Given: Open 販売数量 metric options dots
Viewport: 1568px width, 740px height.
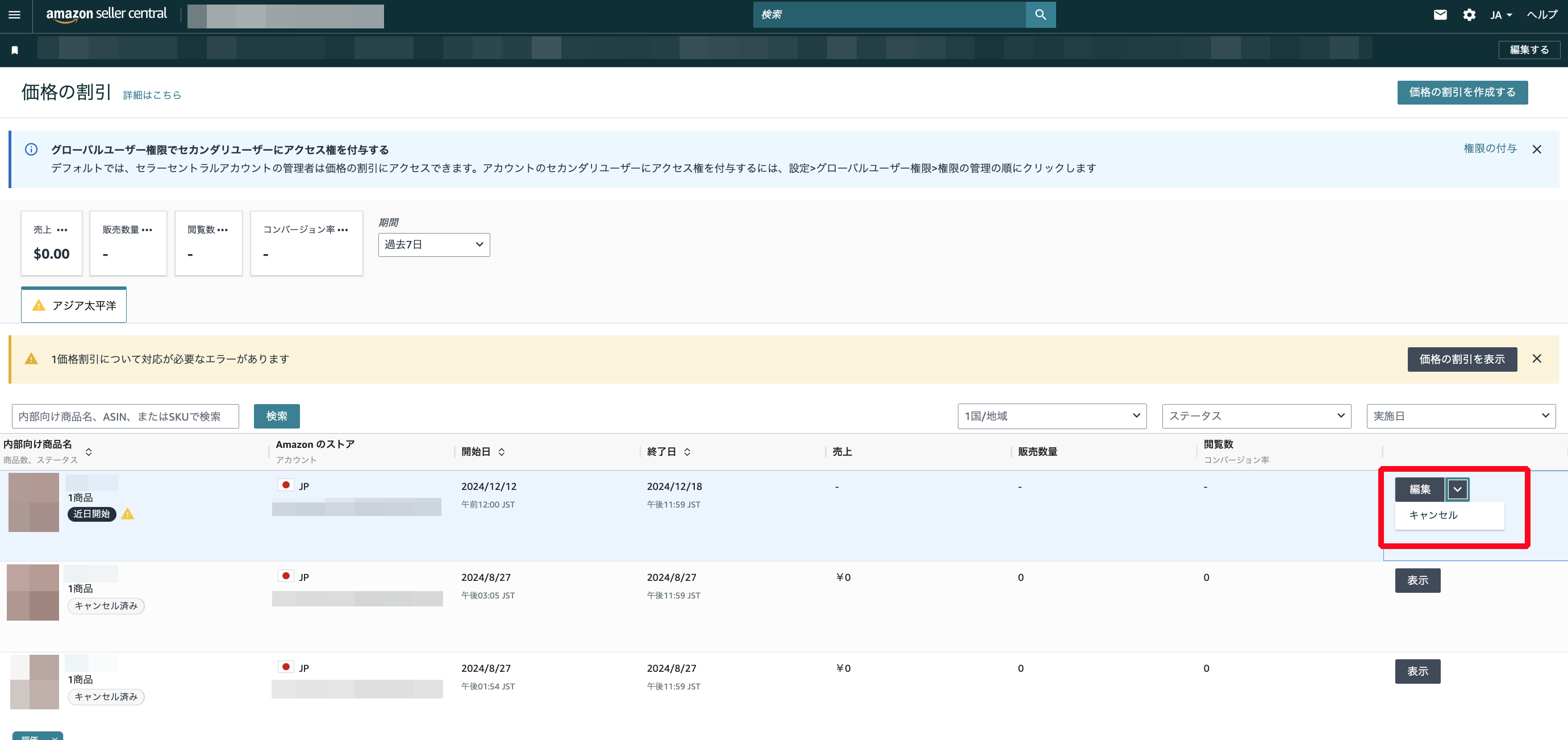Looking at the screenshot, I should coord(147,230).
